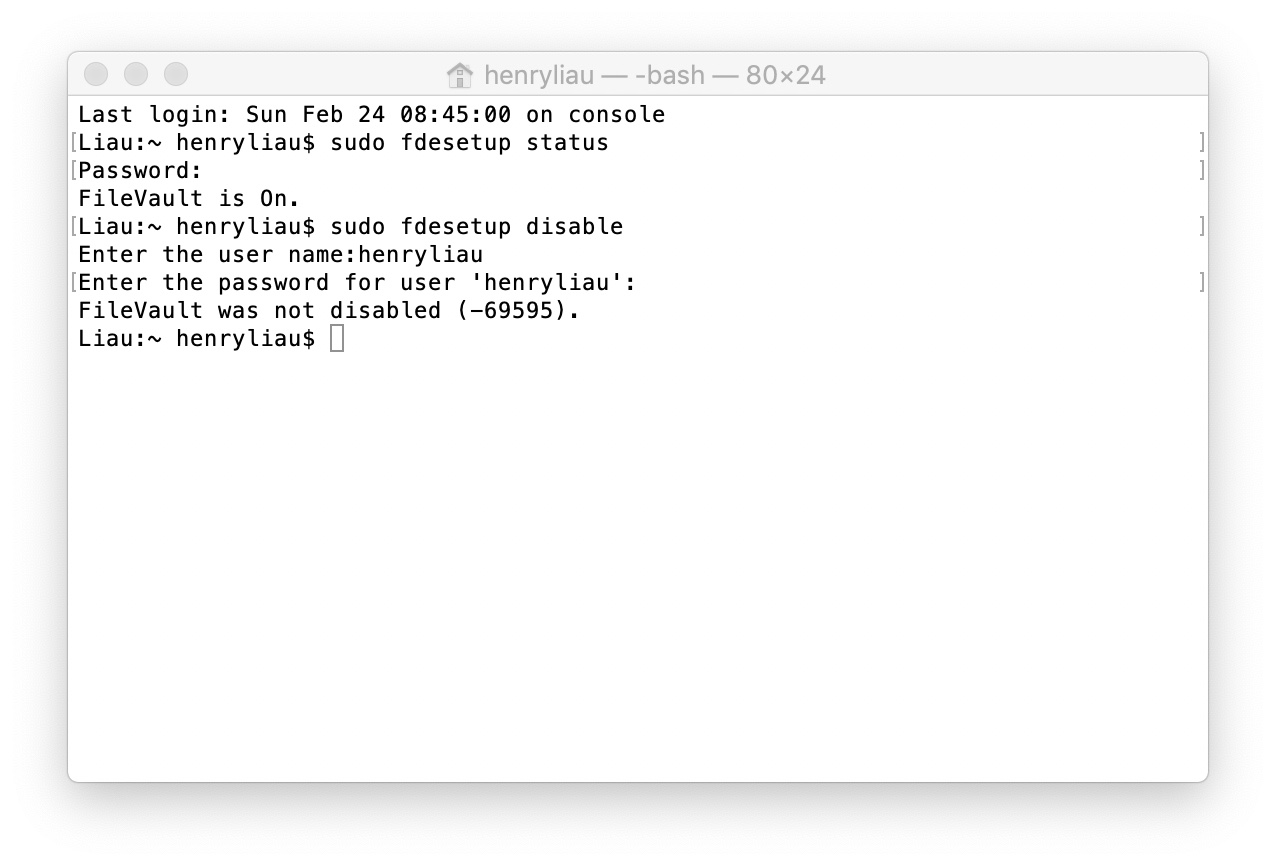Click the right bracket mark beside status command
Screen dimensions: 1276x866
pyautogui.click(x=1201, y=143)
